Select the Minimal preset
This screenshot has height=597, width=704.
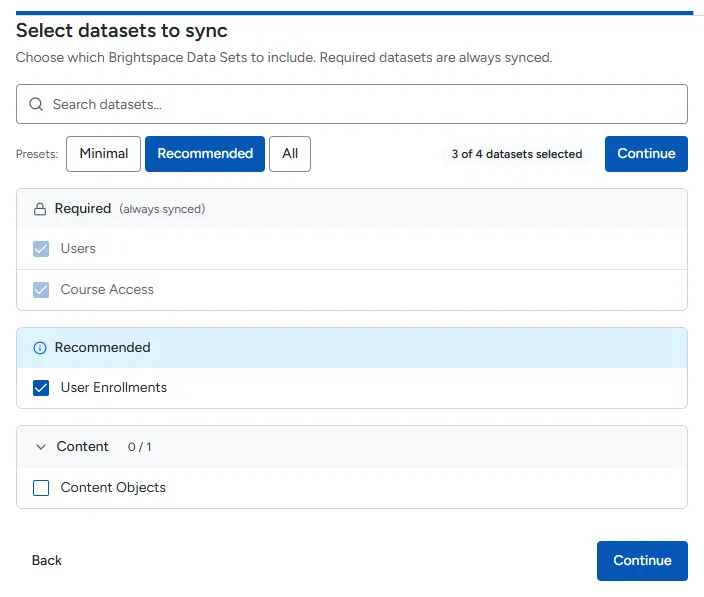[103, 154]
